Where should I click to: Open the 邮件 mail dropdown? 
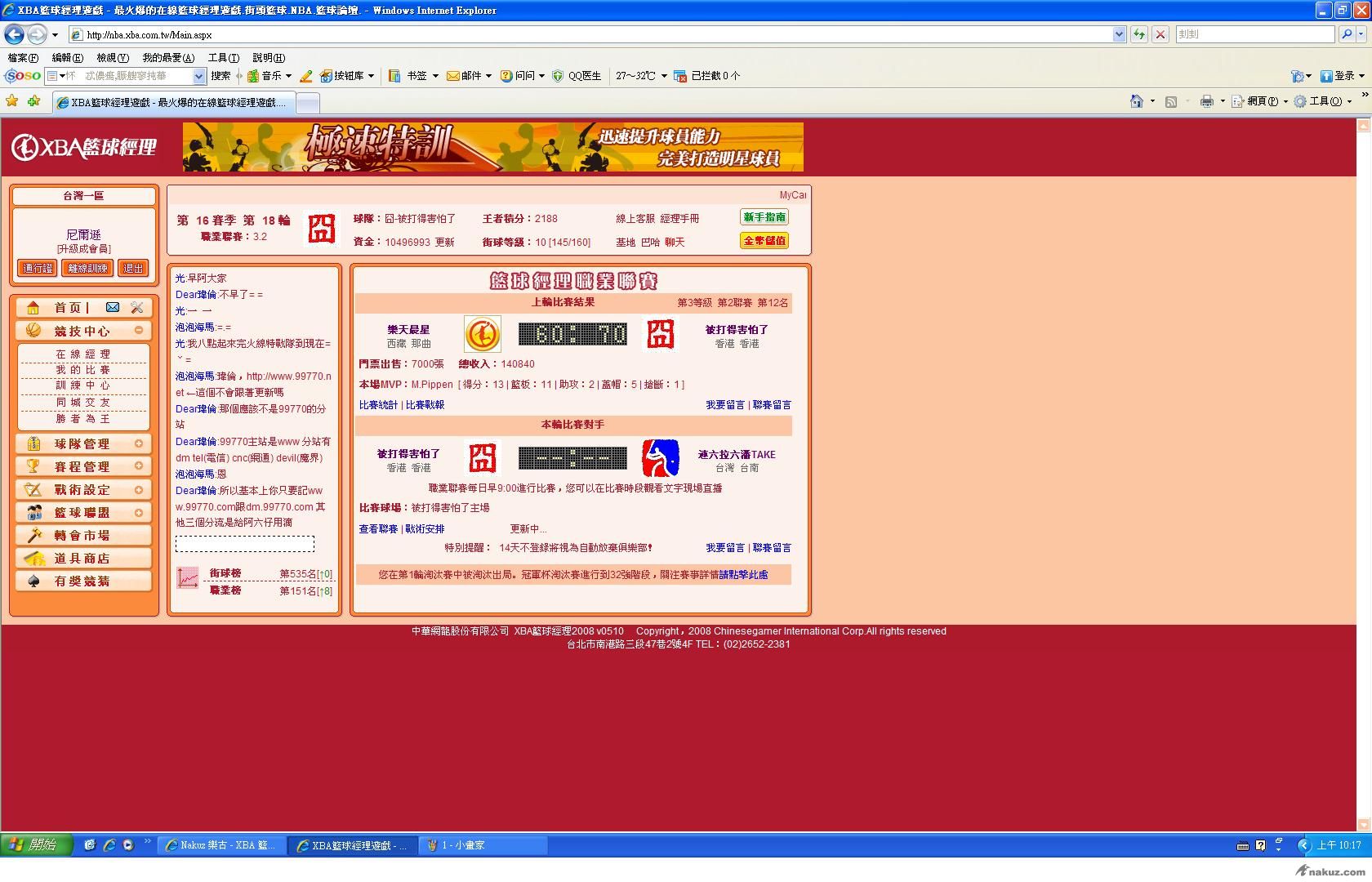click(x=488, y=76)
